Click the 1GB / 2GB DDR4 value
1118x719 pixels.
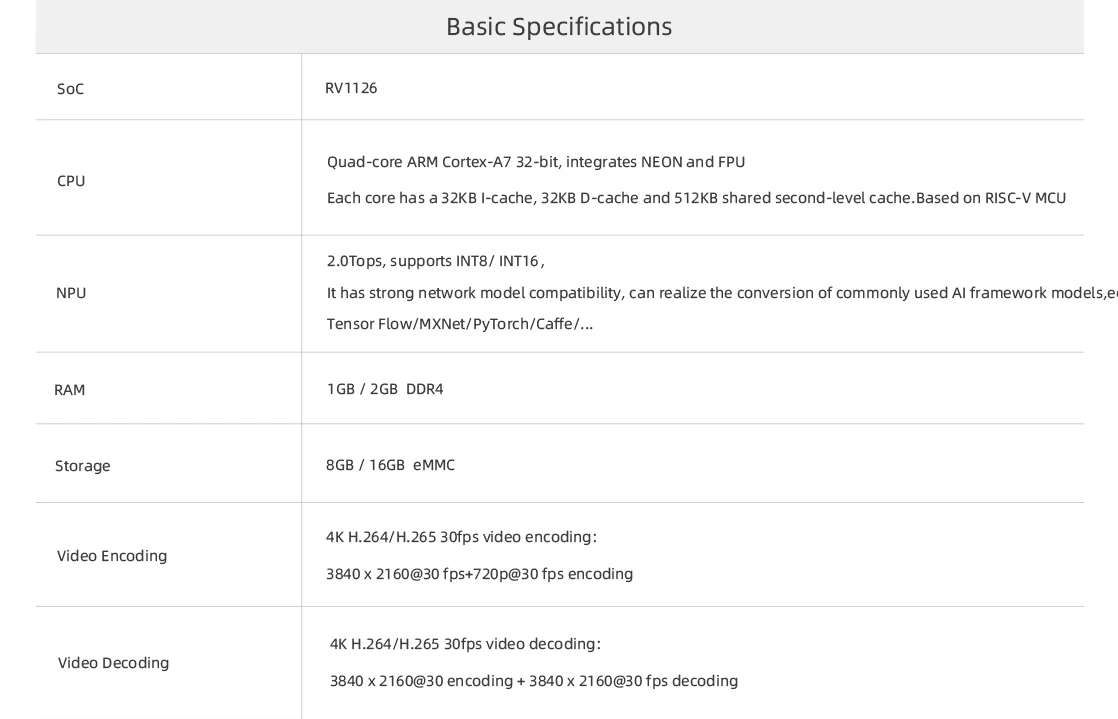(385, 389)
